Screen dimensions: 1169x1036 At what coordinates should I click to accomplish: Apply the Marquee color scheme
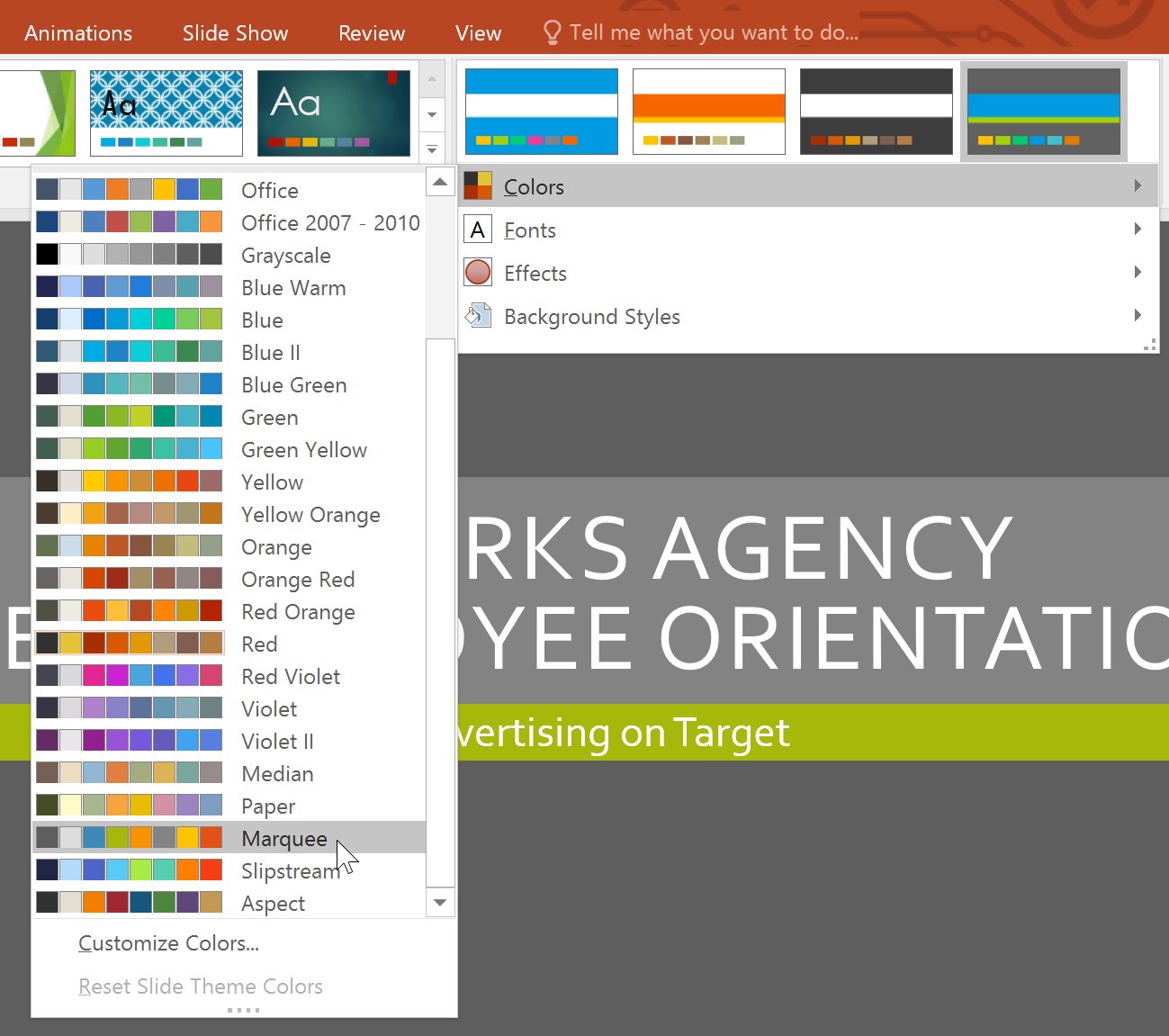pyautogui.click(x=283, y=837)
